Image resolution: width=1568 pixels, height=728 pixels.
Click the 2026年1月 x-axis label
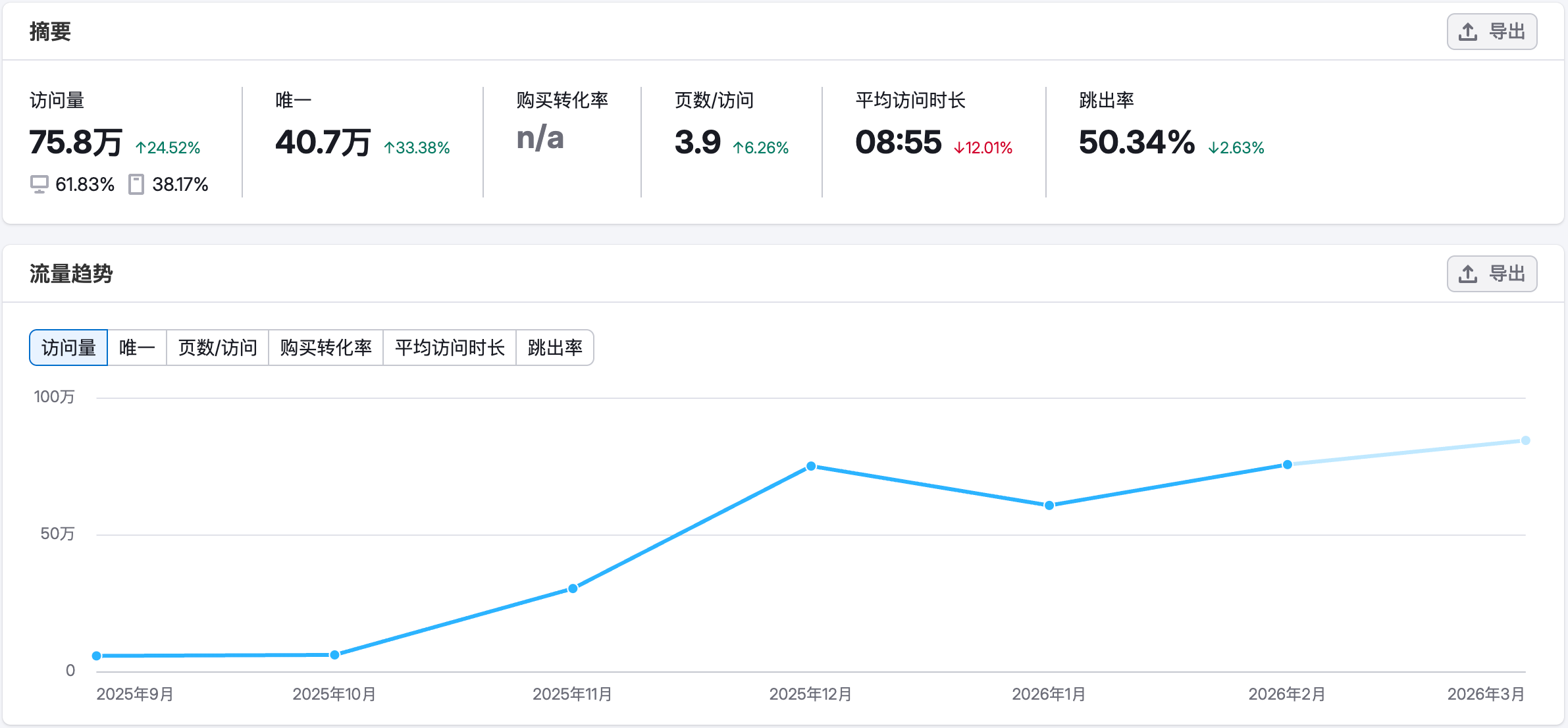(x=1049, y=694)
